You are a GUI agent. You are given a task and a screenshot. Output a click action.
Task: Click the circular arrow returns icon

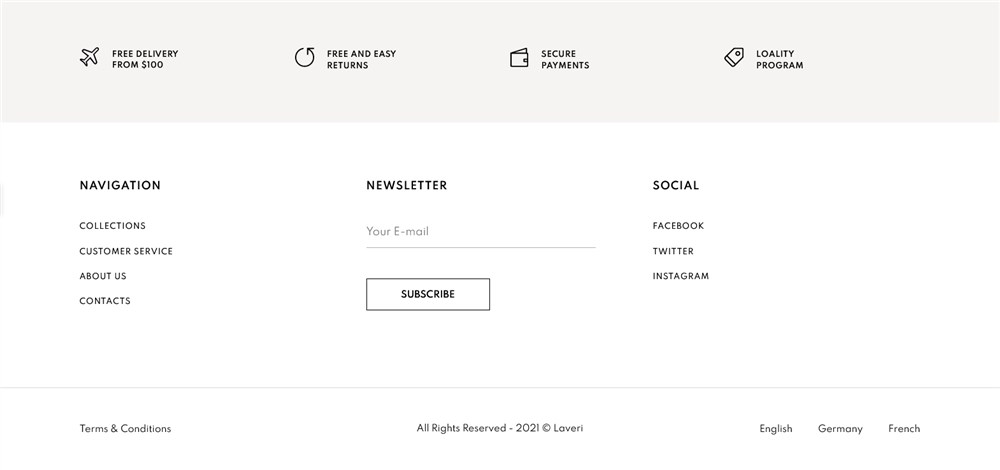(x=304, y=57)
